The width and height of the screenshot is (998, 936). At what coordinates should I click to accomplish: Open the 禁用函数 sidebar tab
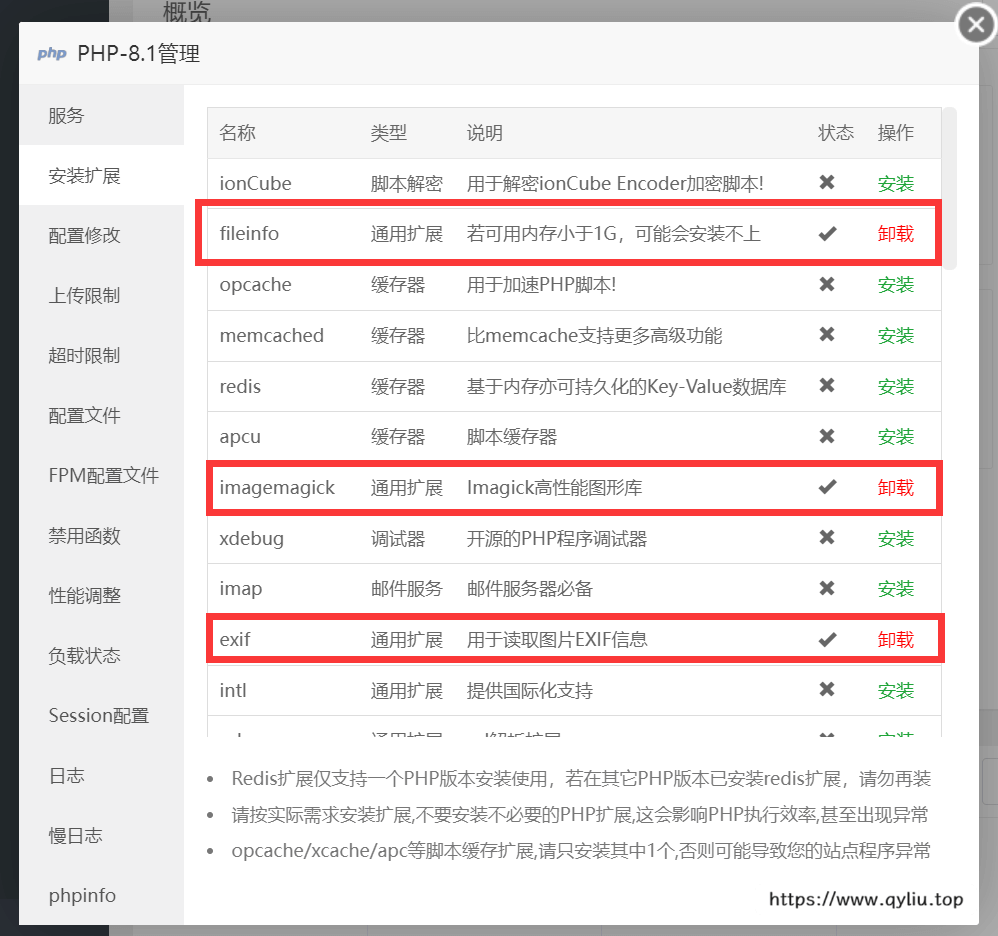click(x=85, y=536)
